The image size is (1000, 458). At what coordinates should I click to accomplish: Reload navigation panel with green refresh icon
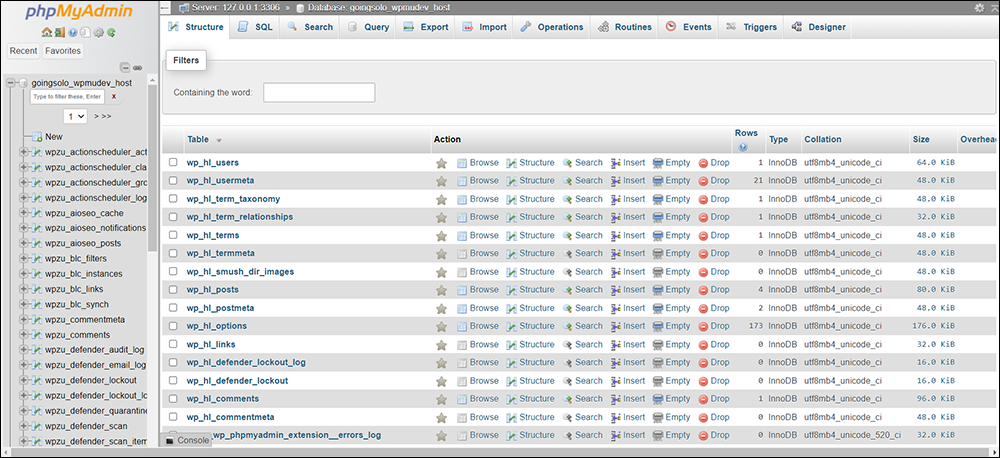111,32
